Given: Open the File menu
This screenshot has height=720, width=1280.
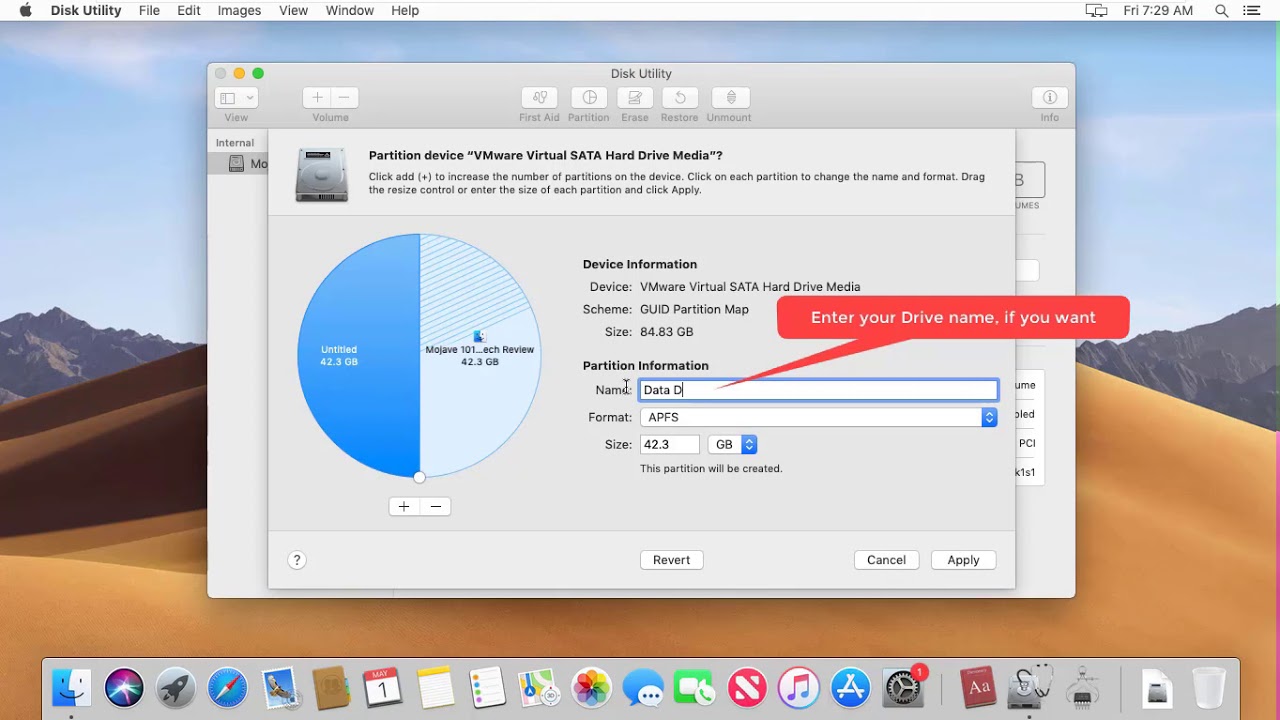Looking at the screenshot, I should [x=149, y=10].
